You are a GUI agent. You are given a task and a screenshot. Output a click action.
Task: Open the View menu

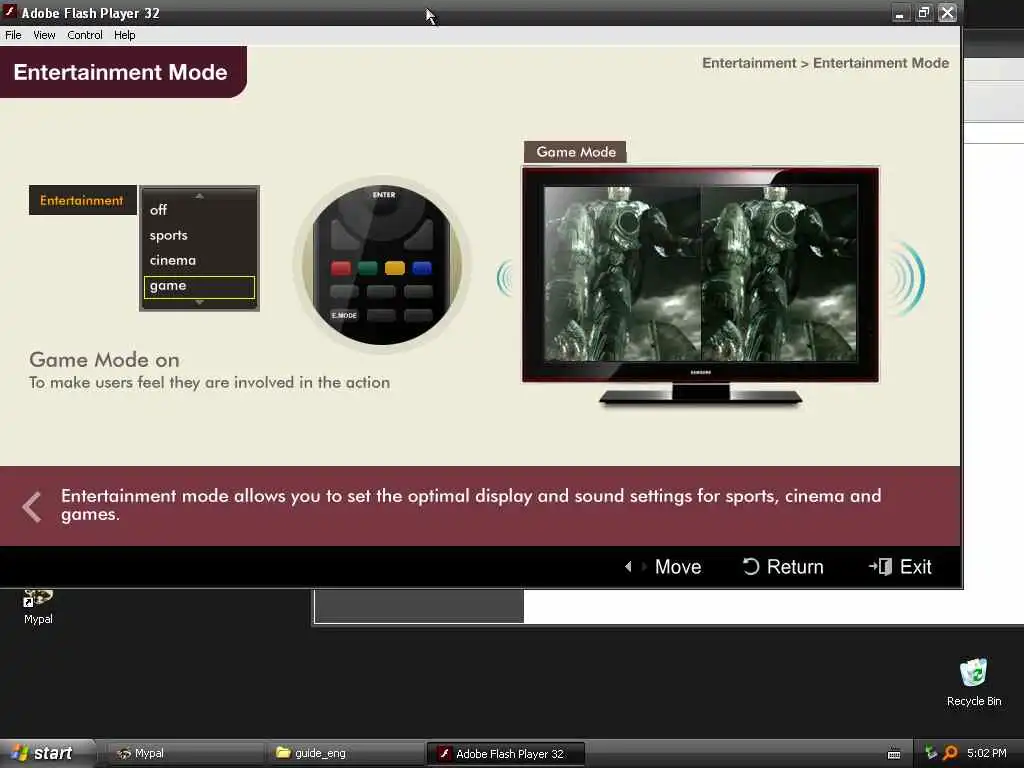click(44, 35)
